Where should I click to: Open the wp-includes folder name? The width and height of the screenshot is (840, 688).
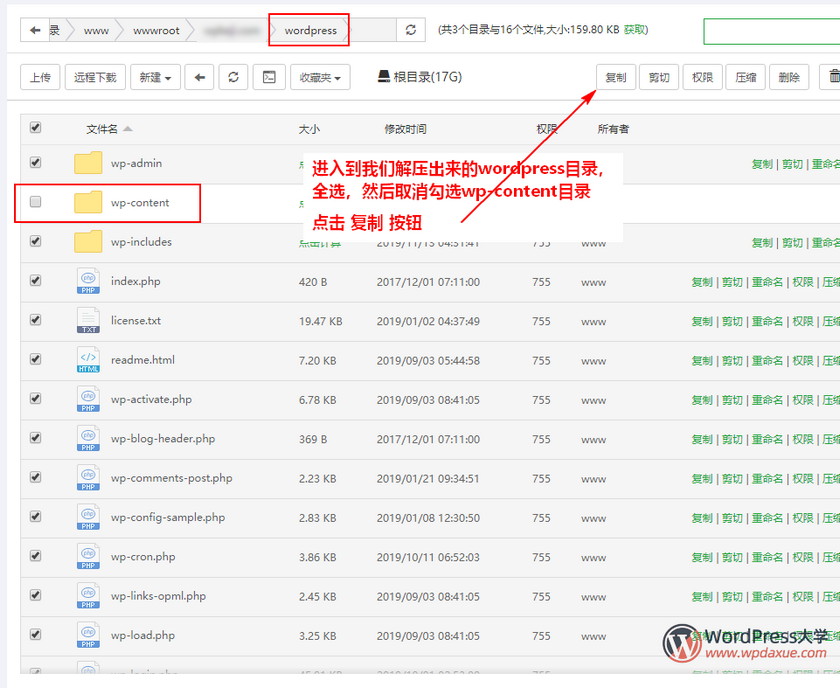(141, 242)
